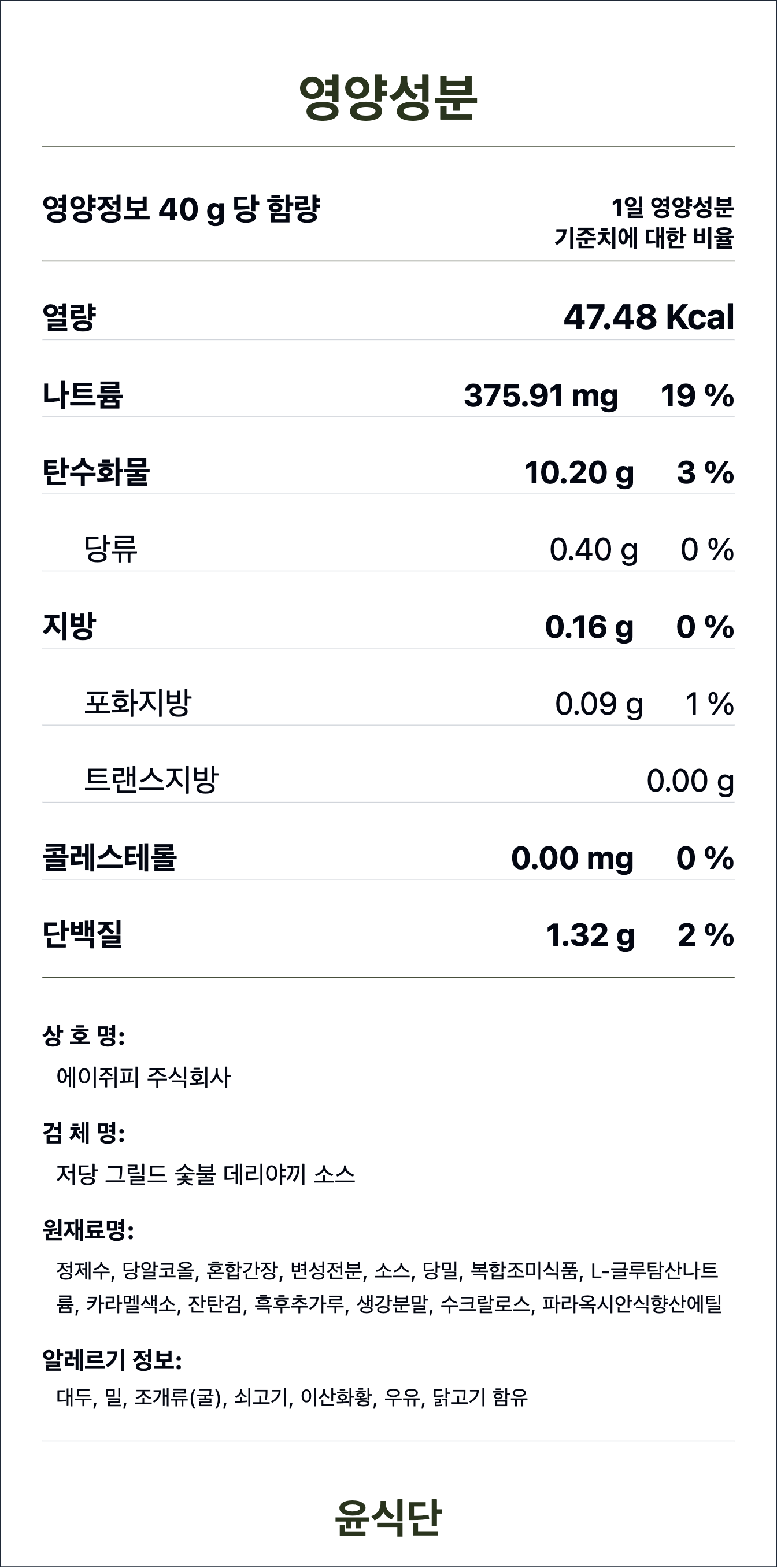
Task: Click the 47.48 Kcal calorie value
Action: (x=649, y=317)
